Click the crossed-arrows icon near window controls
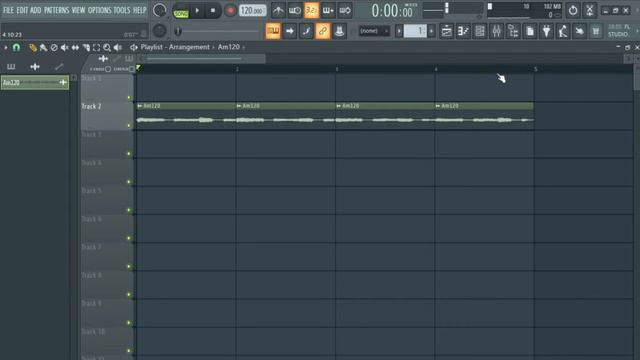The height and width of the screenshot is (360, 640). [x=590, y=11]
